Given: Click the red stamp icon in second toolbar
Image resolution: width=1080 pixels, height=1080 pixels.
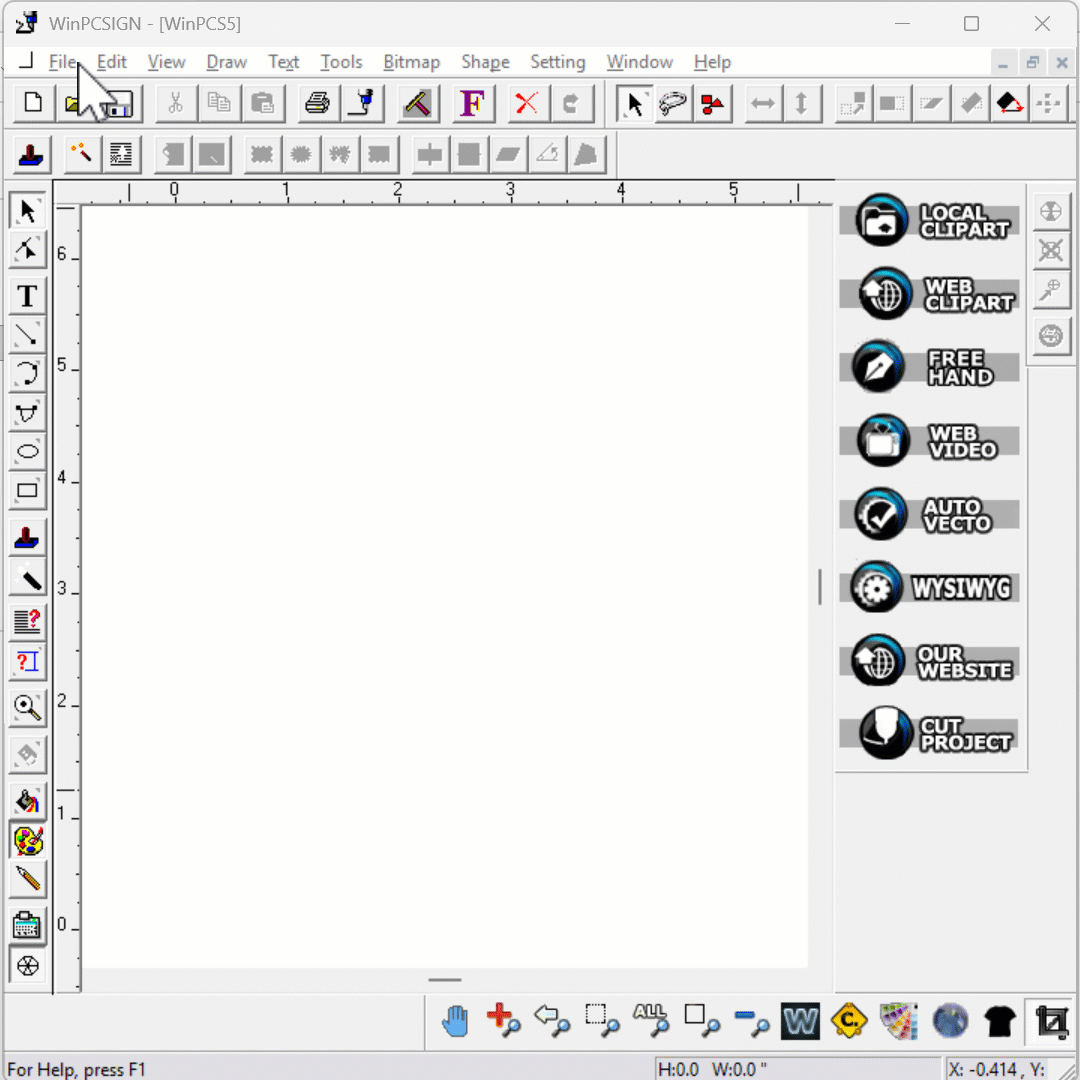Looking at the screenshot, I should [x=32, y=154].
